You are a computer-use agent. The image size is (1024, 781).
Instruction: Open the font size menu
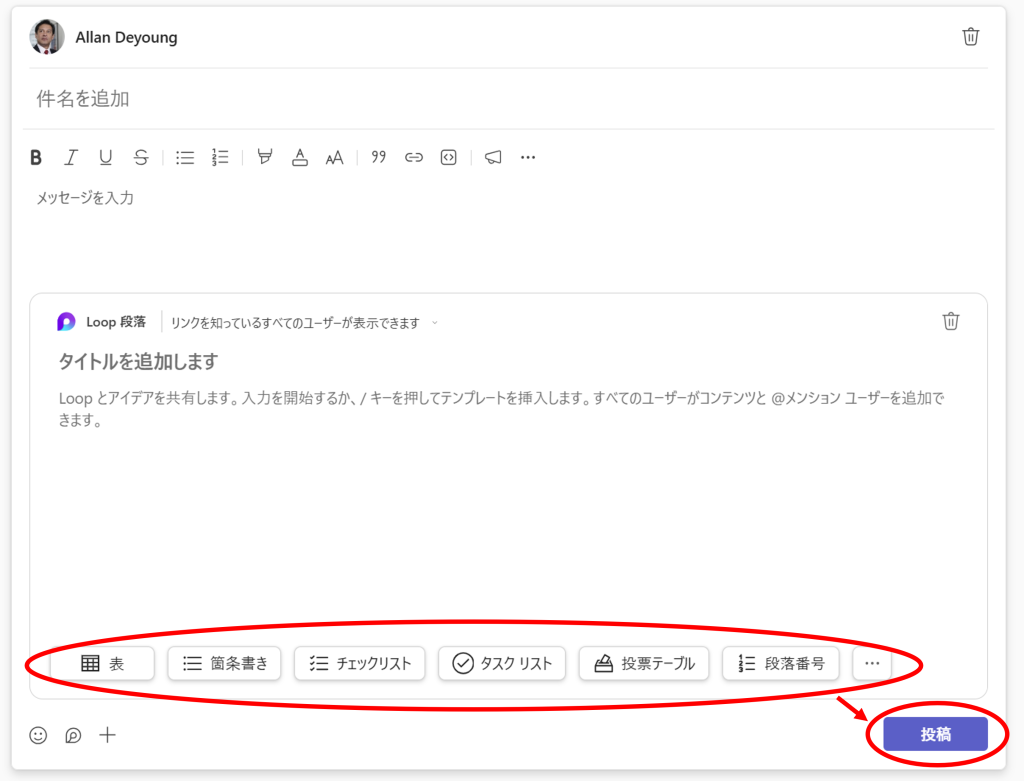(x=334, y=157)
